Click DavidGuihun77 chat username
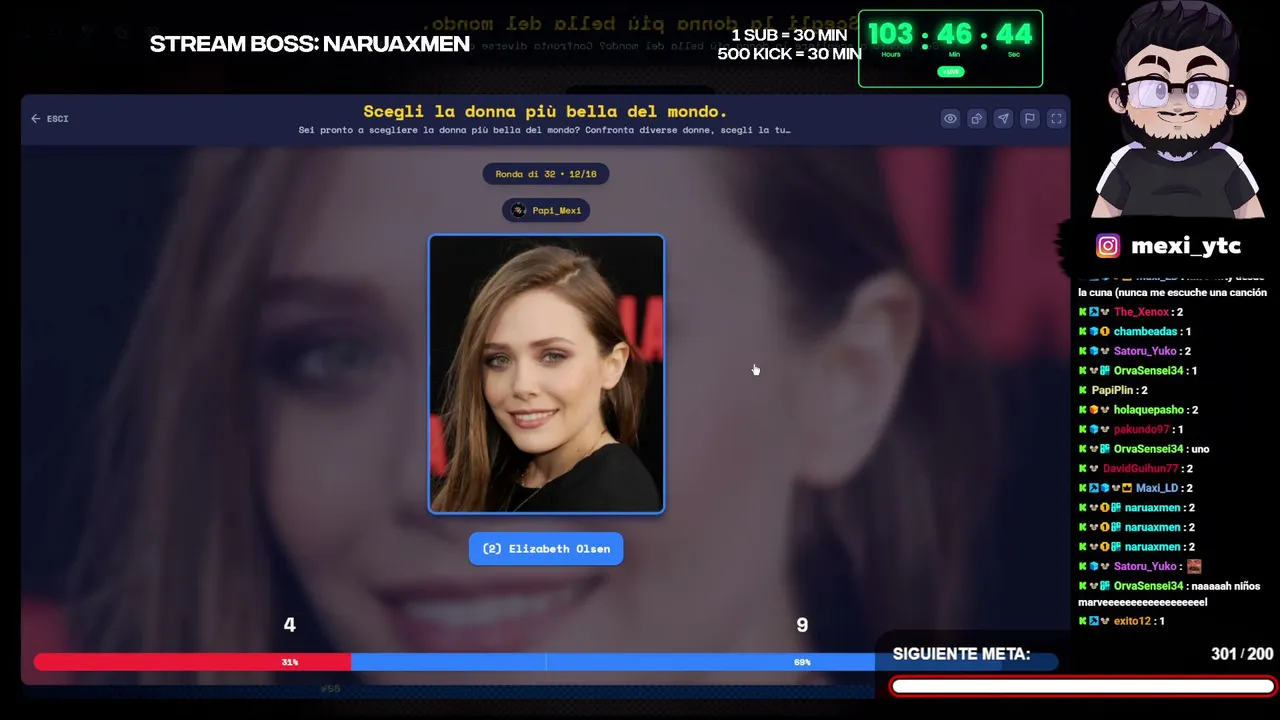1280x720 pixels. [1140, 468]
